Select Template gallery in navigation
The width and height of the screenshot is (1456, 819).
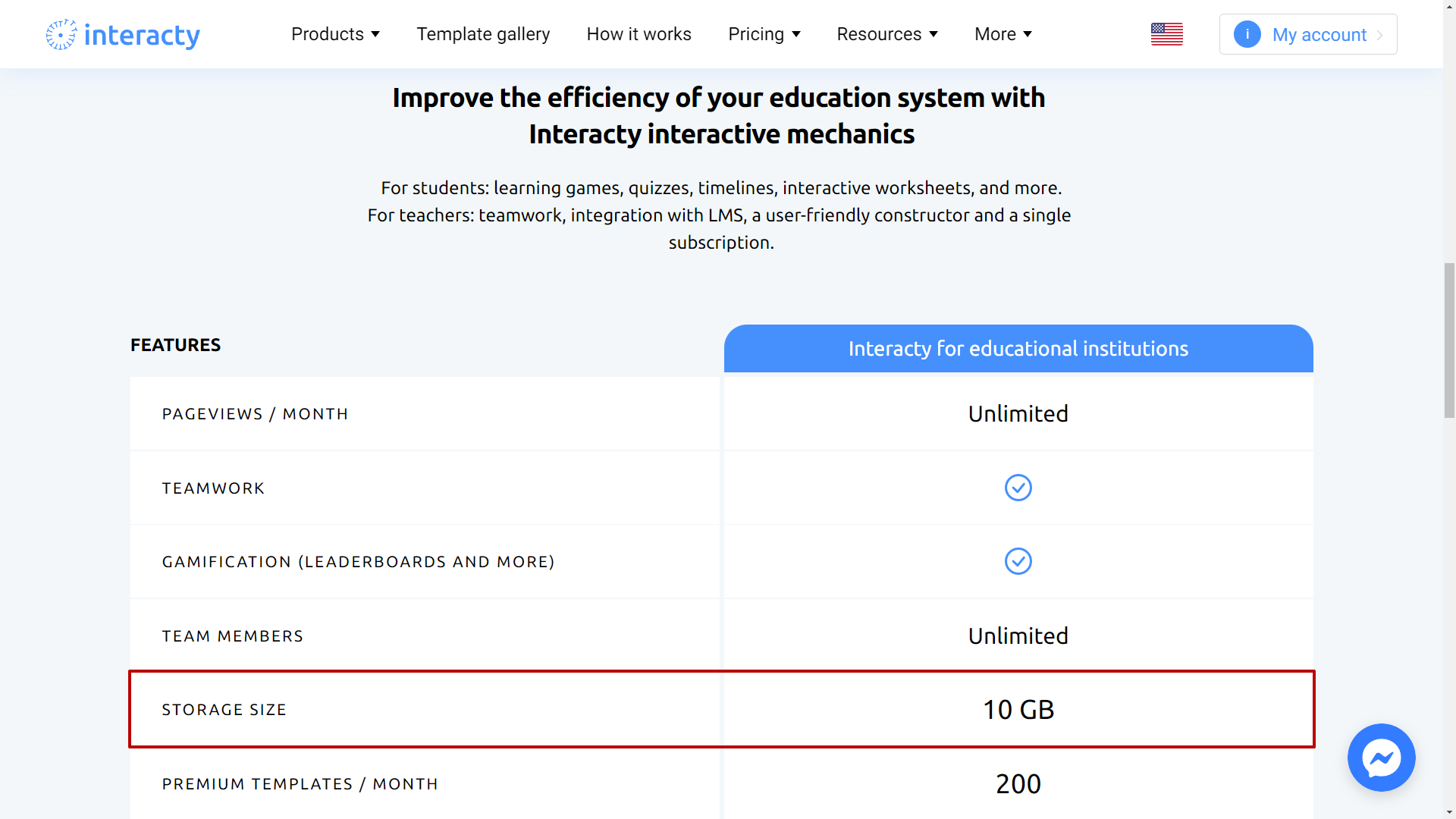point(483,34)
